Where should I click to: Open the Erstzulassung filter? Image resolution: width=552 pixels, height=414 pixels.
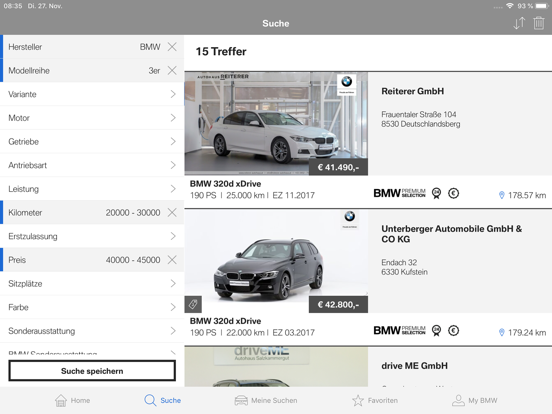coord(92,236)
